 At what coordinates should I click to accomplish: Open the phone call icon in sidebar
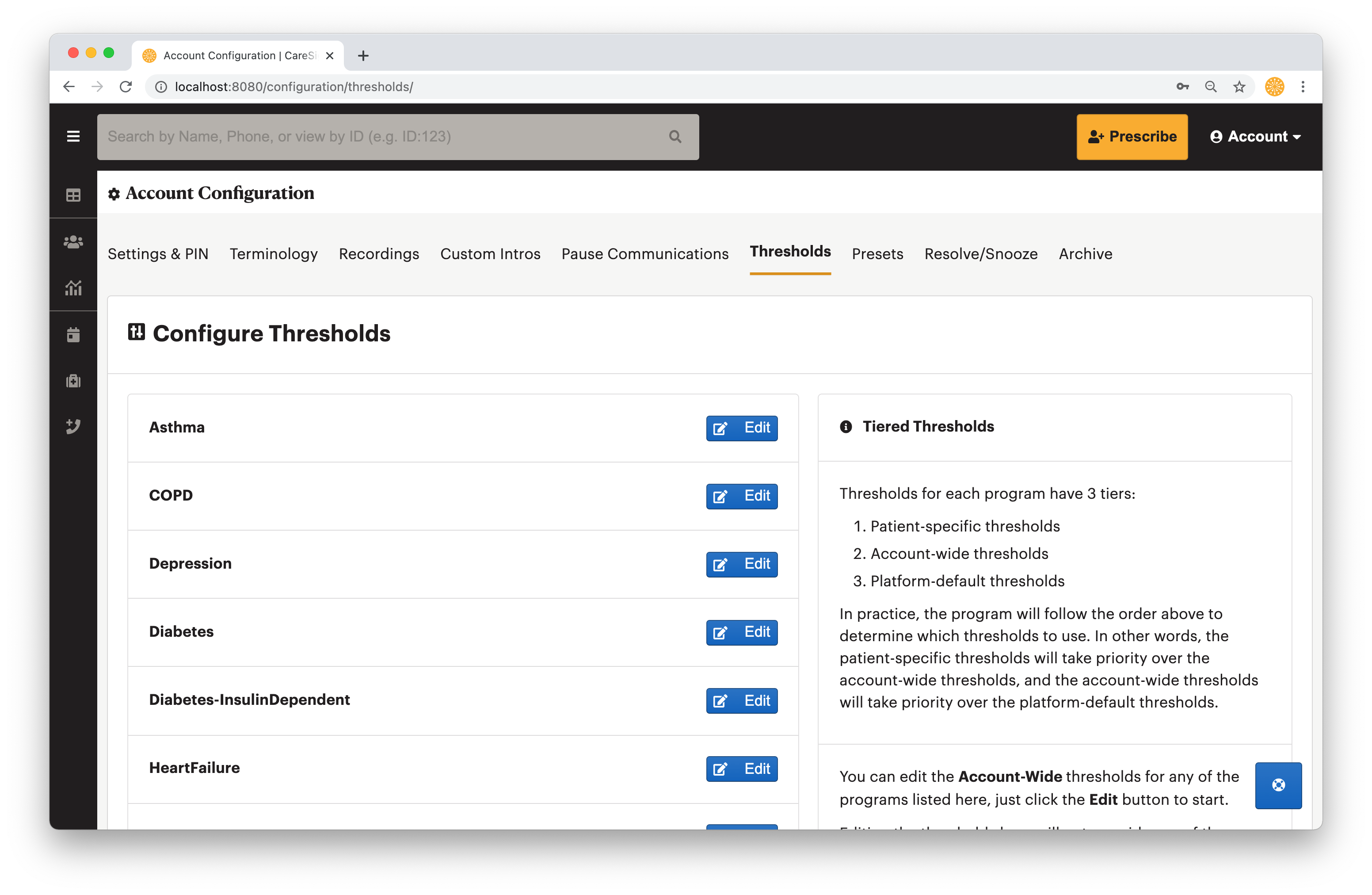point(73,426)
